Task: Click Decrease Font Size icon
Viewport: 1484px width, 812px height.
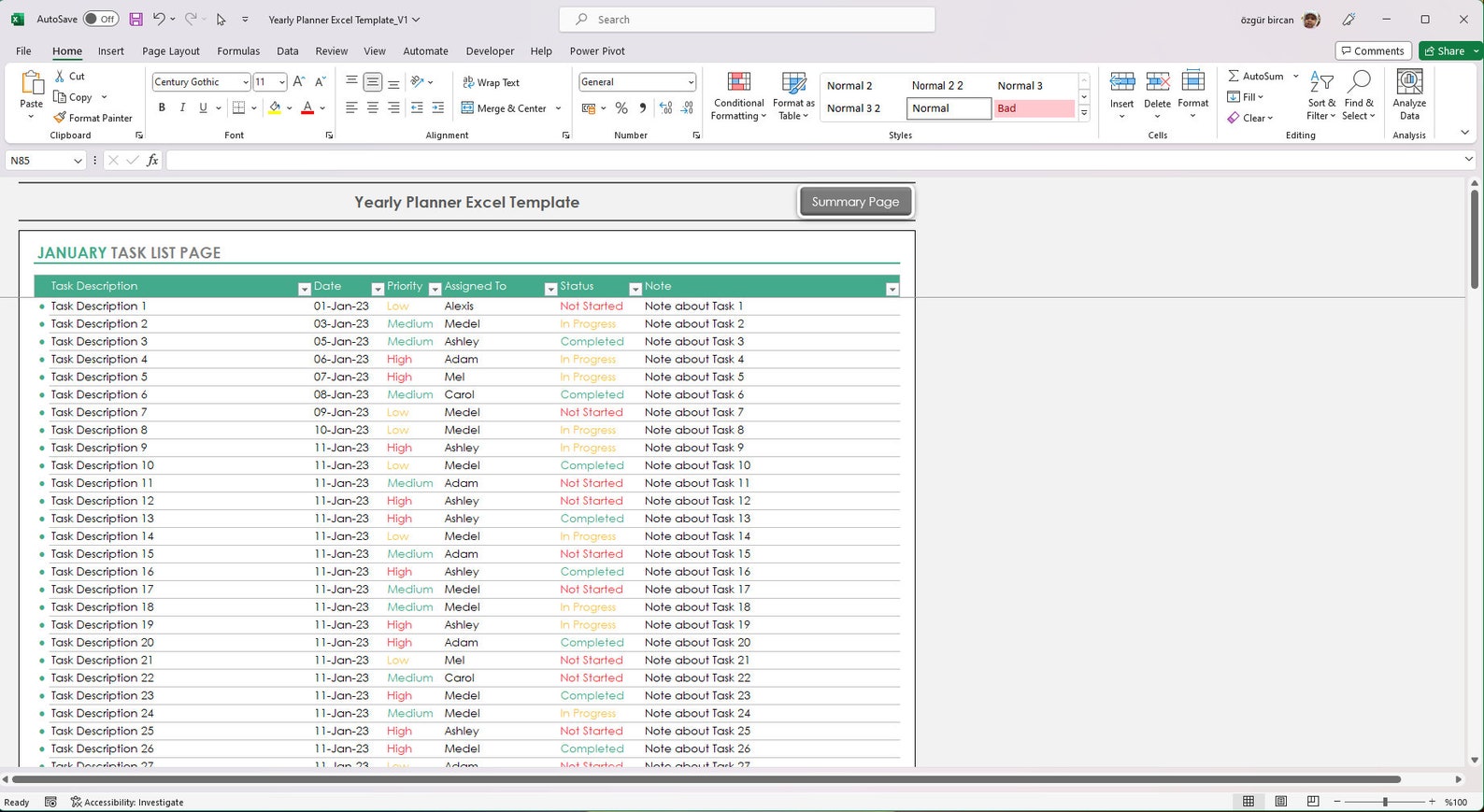Action: (x=321, y=82)
